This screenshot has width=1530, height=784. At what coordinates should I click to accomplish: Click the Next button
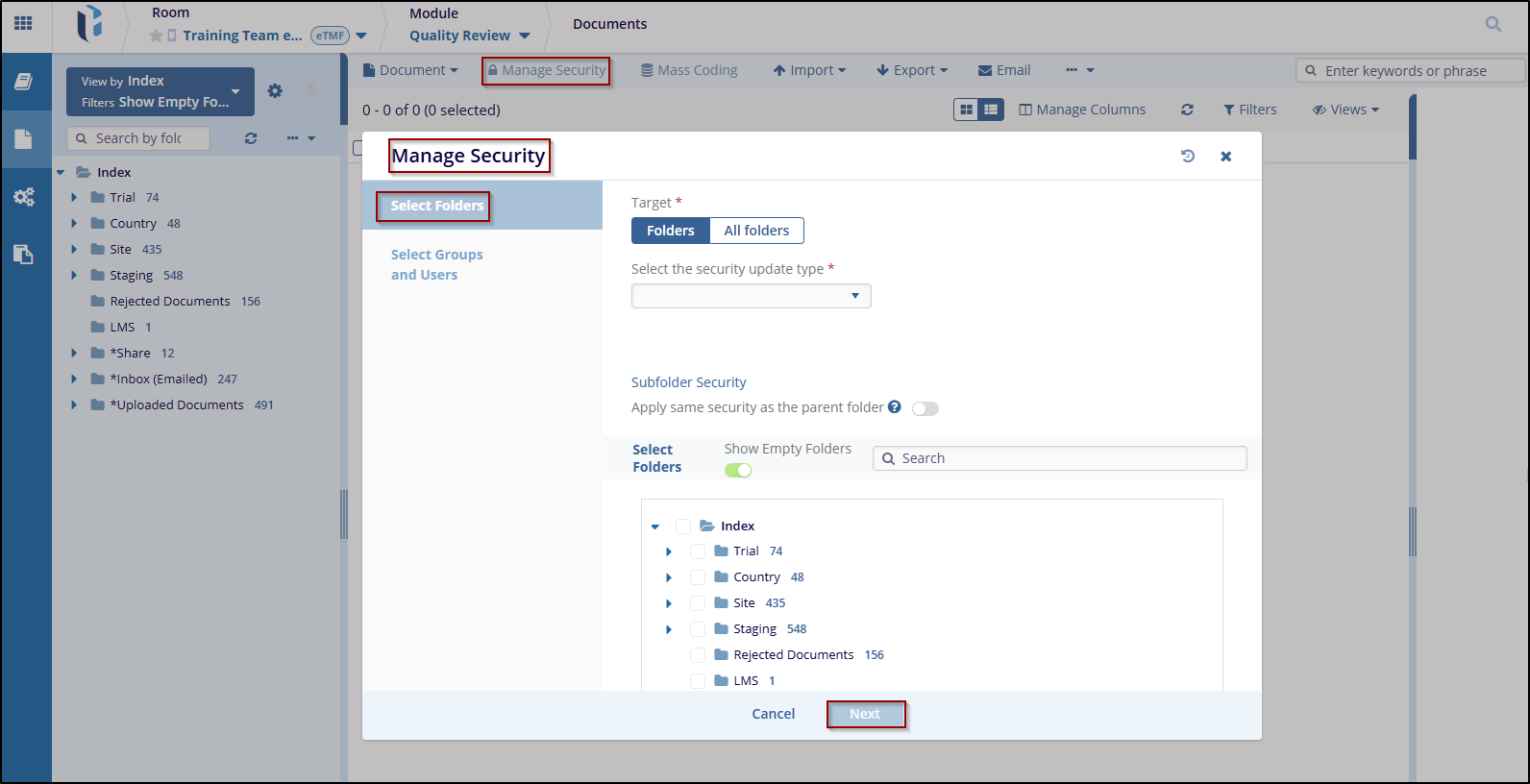865,714
